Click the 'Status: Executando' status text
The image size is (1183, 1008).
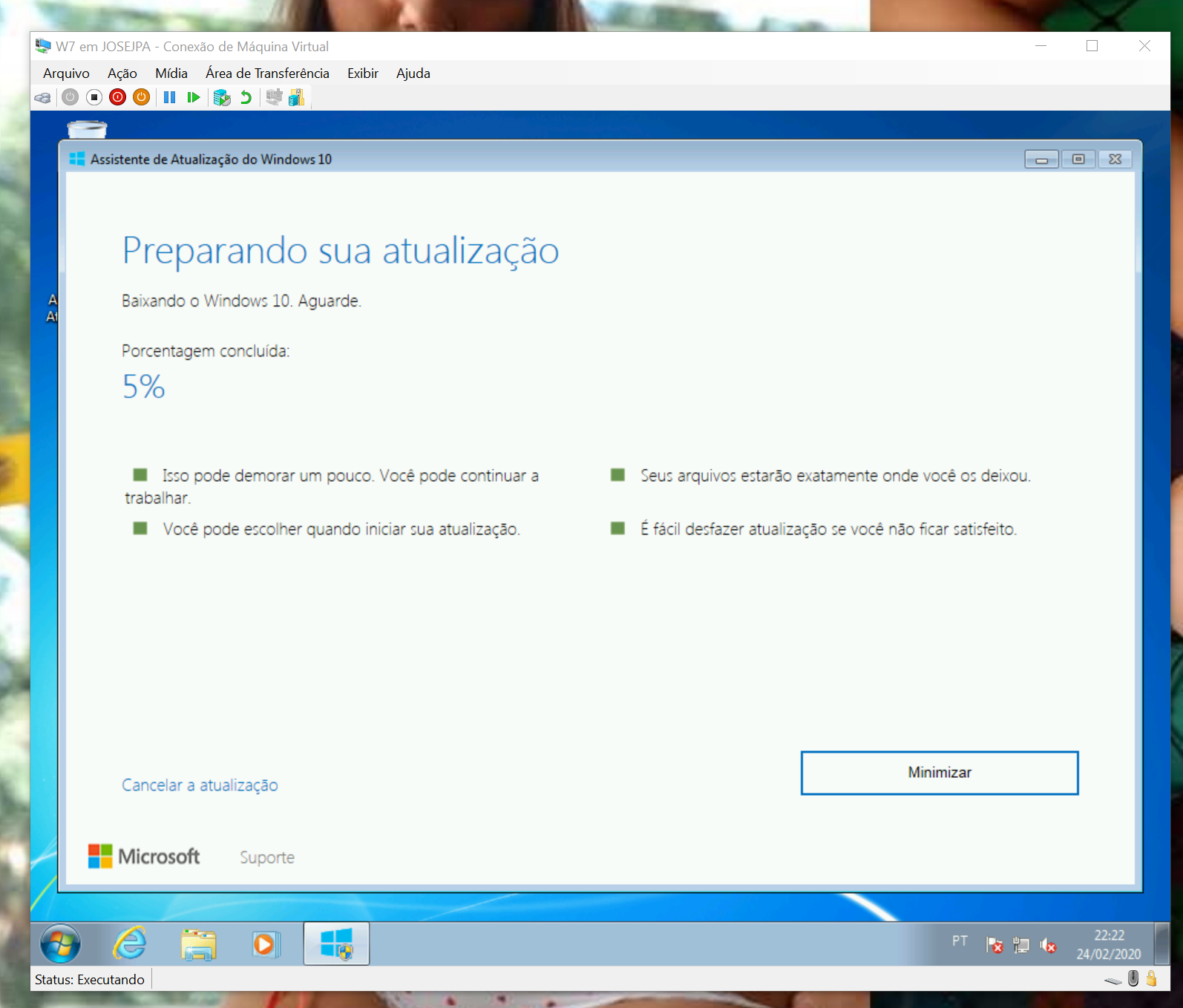(90, 980)
